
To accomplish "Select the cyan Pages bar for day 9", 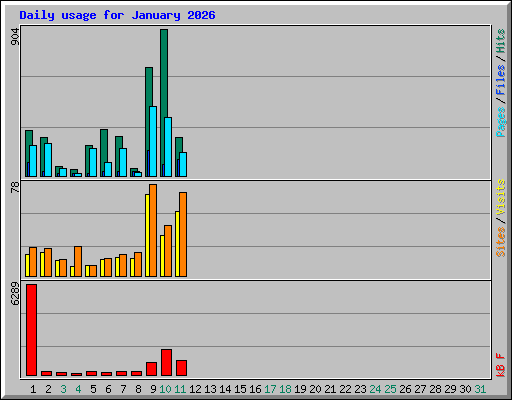I will click(153, 141).
